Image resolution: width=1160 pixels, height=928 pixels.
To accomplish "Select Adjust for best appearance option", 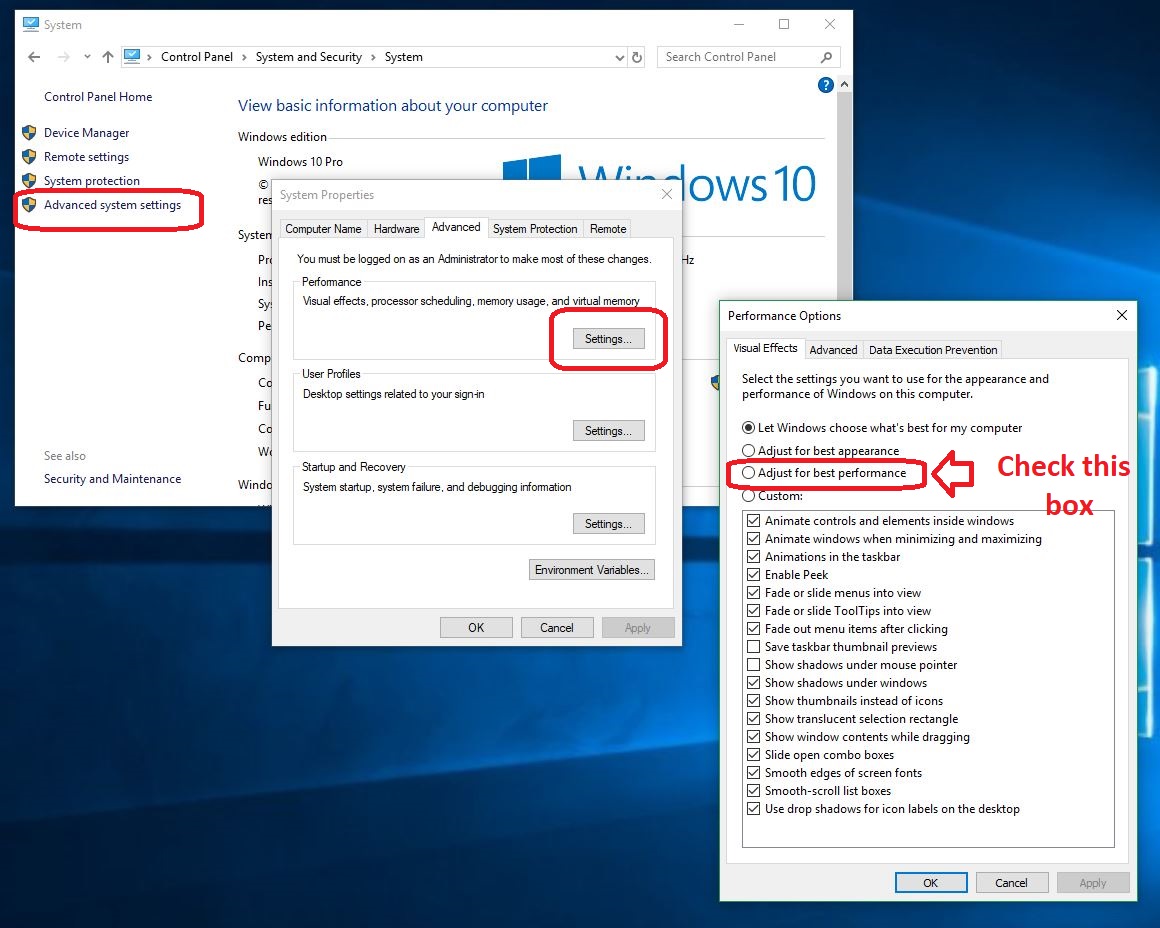I will [748, 451].
